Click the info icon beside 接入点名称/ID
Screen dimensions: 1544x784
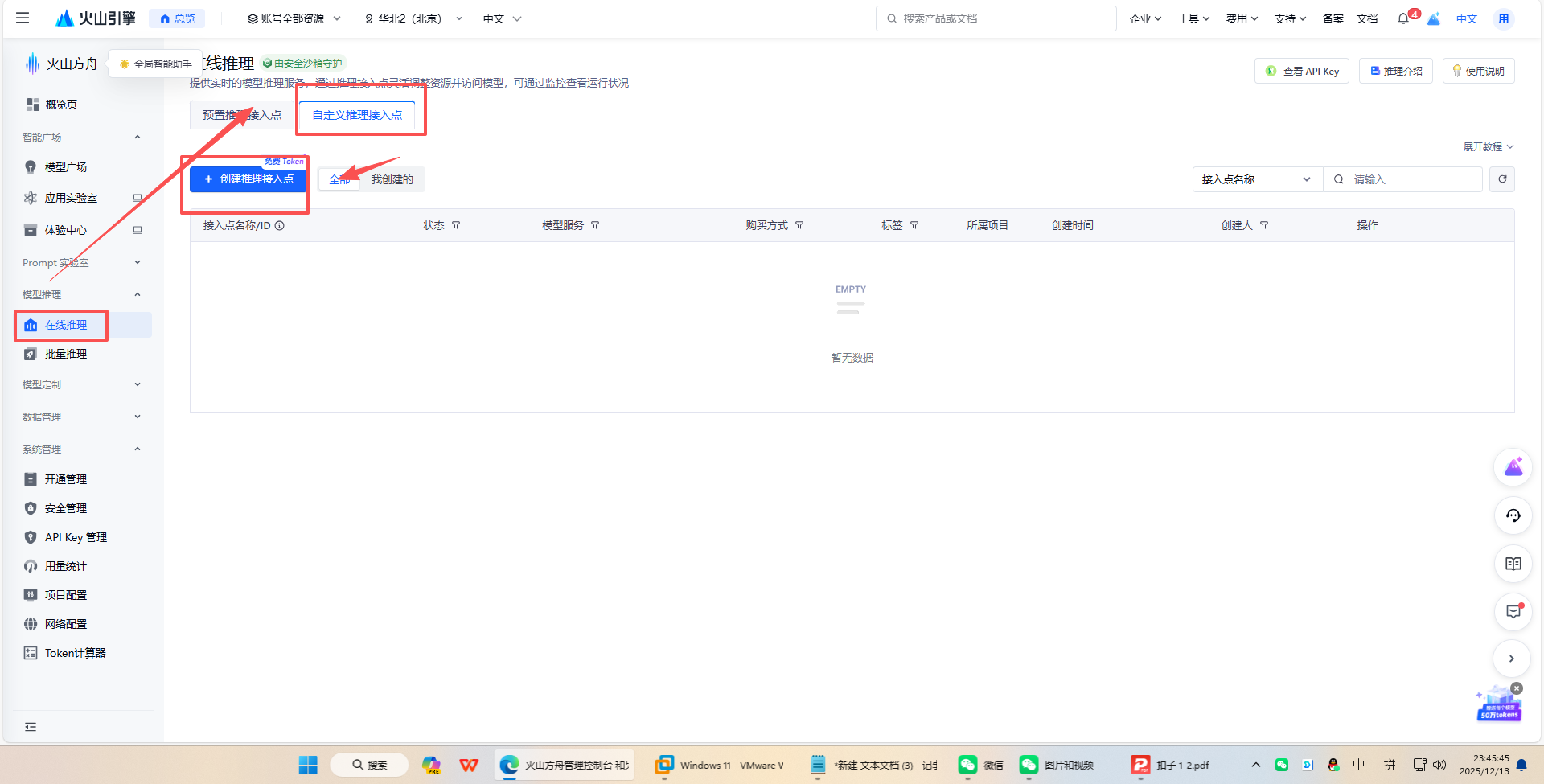(x=279, y=225)
